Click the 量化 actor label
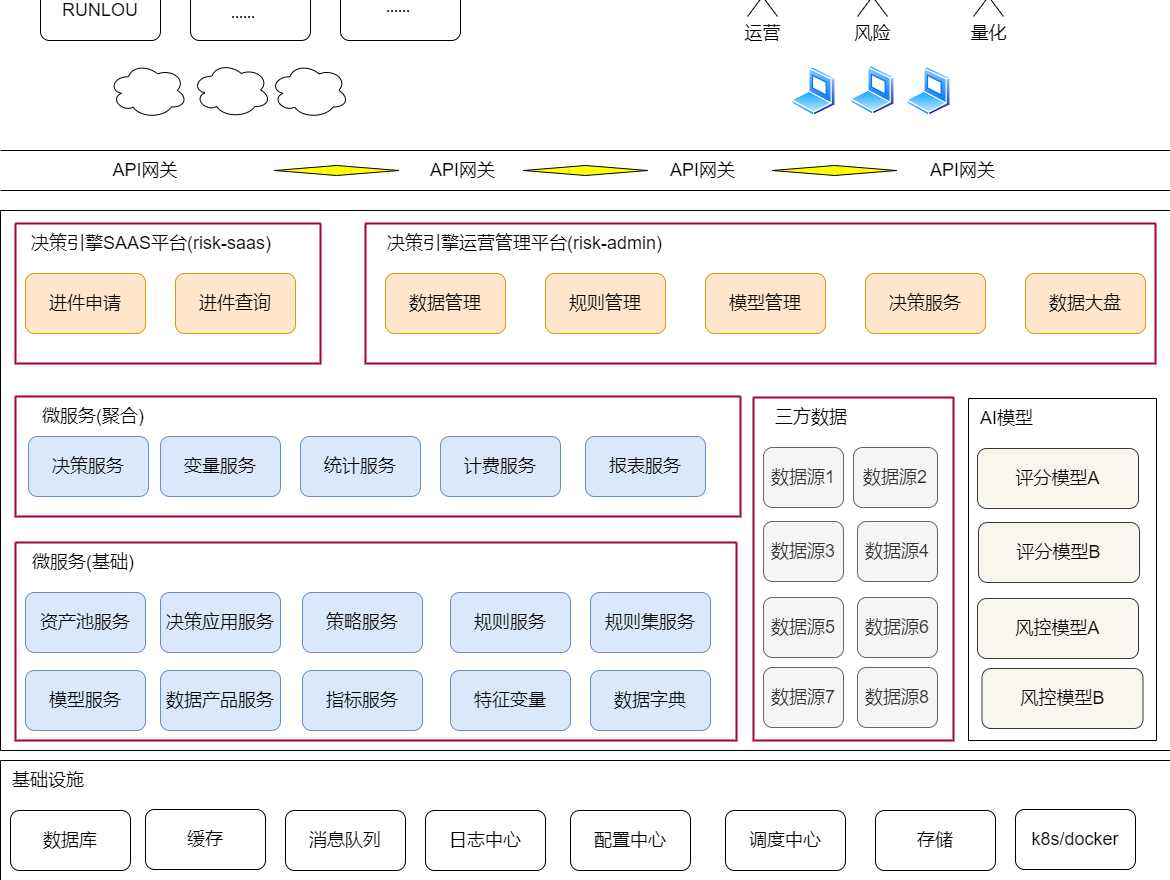 (x=988, y=33)
